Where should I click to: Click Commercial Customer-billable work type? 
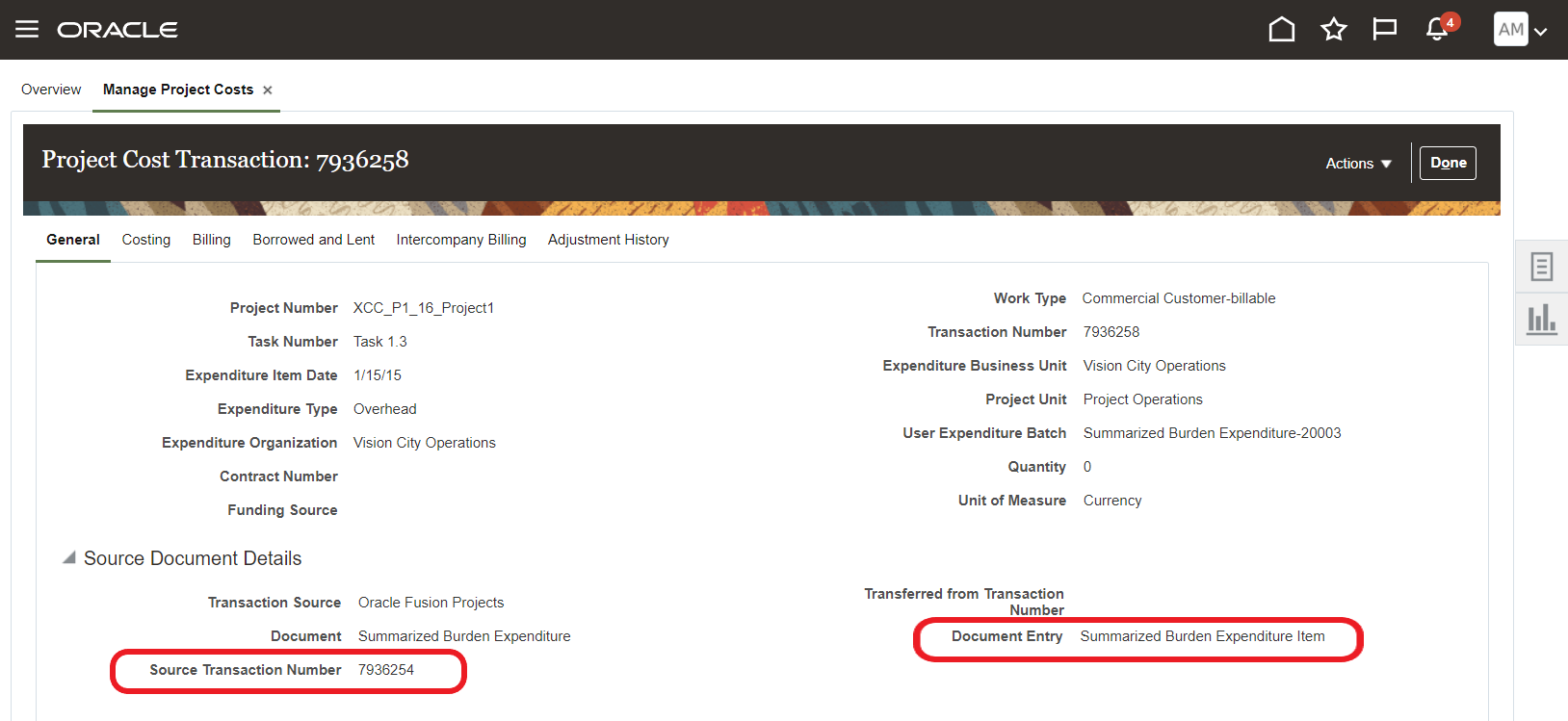[x=1179, y=298]
